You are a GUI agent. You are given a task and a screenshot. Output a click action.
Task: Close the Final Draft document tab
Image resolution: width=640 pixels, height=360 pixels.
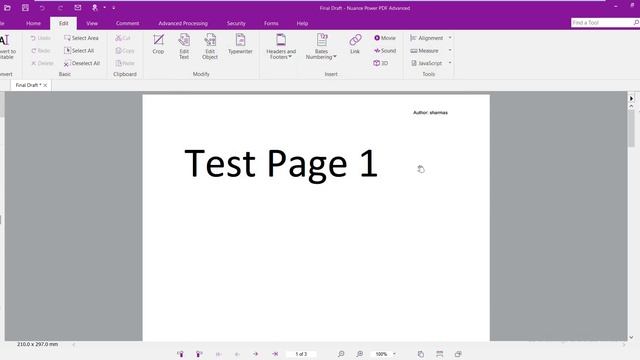[x=45, y=85]
